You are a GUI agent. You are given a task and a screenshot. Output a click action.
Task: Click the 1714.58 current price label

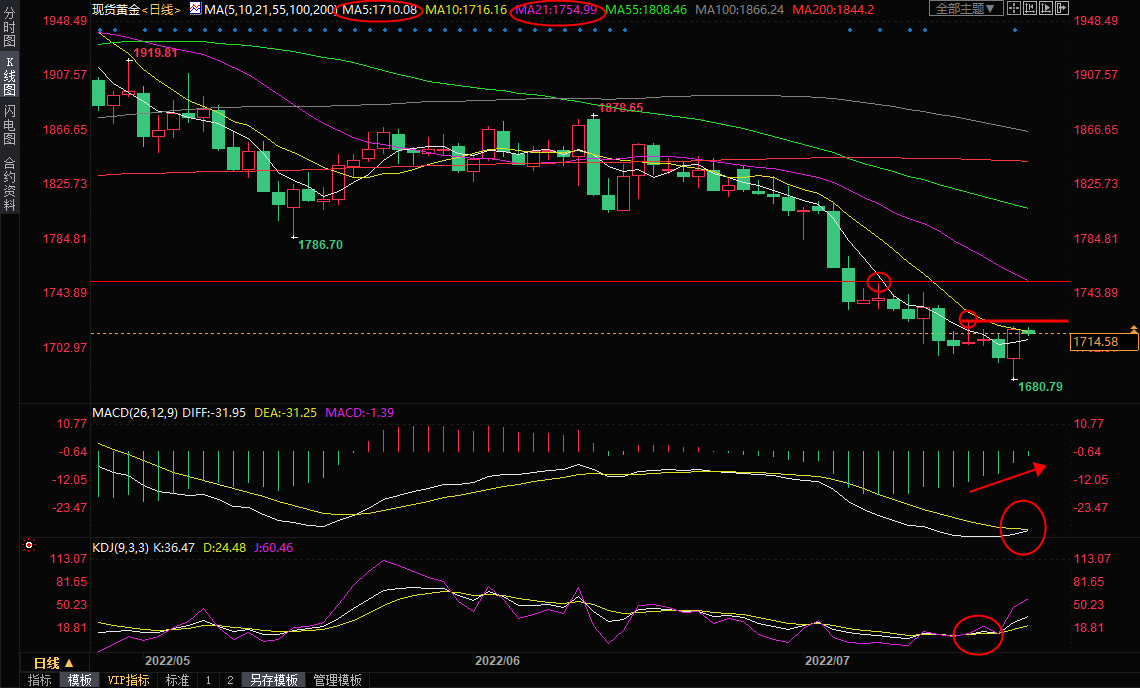pyautogui.click(x=1104, y=343)
